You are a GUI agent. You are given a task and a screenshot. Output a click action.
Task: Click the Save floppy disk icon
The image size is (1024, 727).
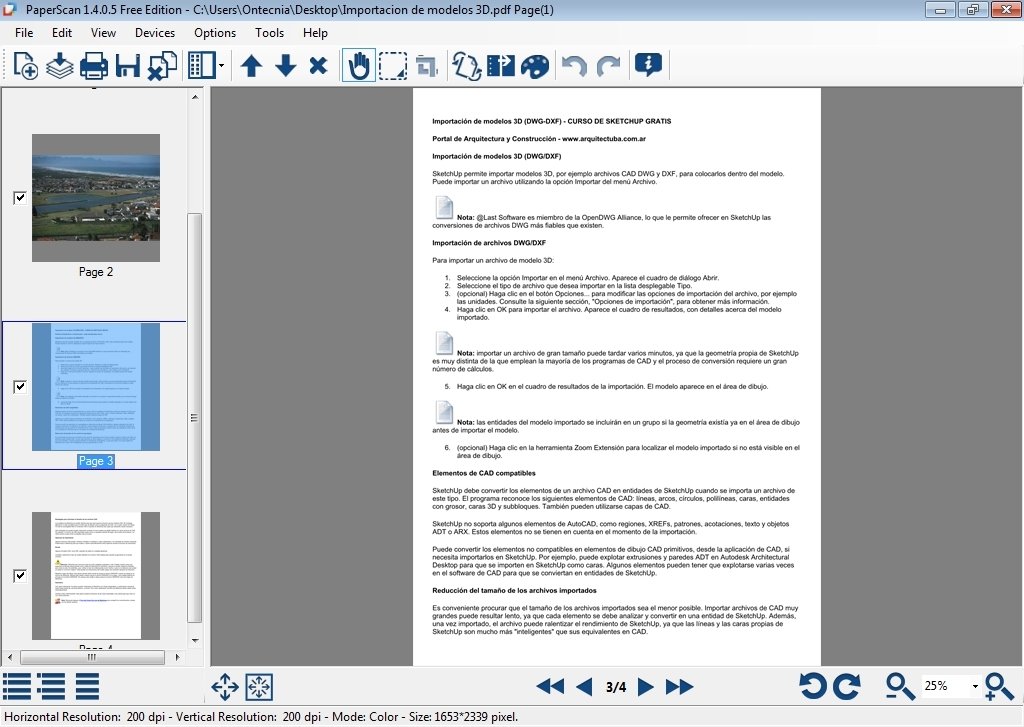click(x=127, y=66)
